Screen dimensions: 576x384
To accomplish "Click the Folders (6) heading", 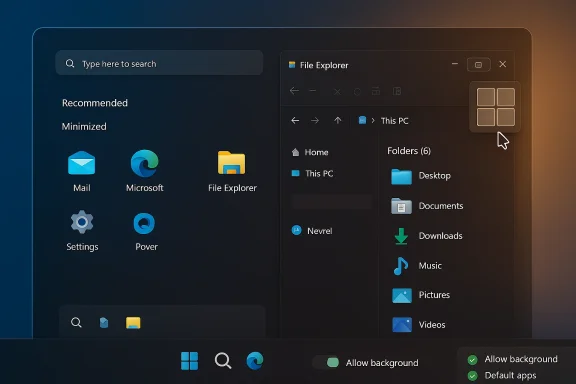I will click(409, 151).
